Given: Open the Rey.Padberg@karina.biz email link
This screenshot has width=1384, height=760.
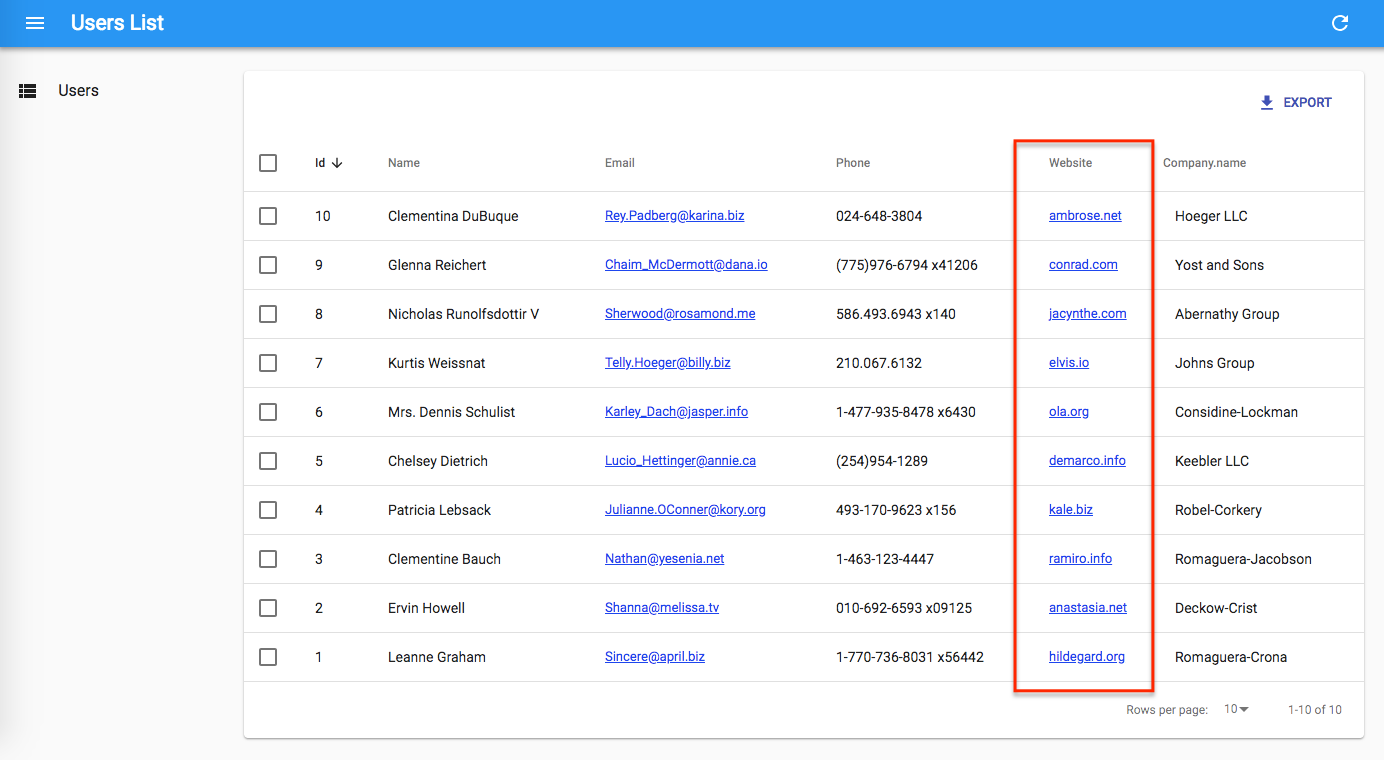Looking at the screenshot, I should click(675, 216).
